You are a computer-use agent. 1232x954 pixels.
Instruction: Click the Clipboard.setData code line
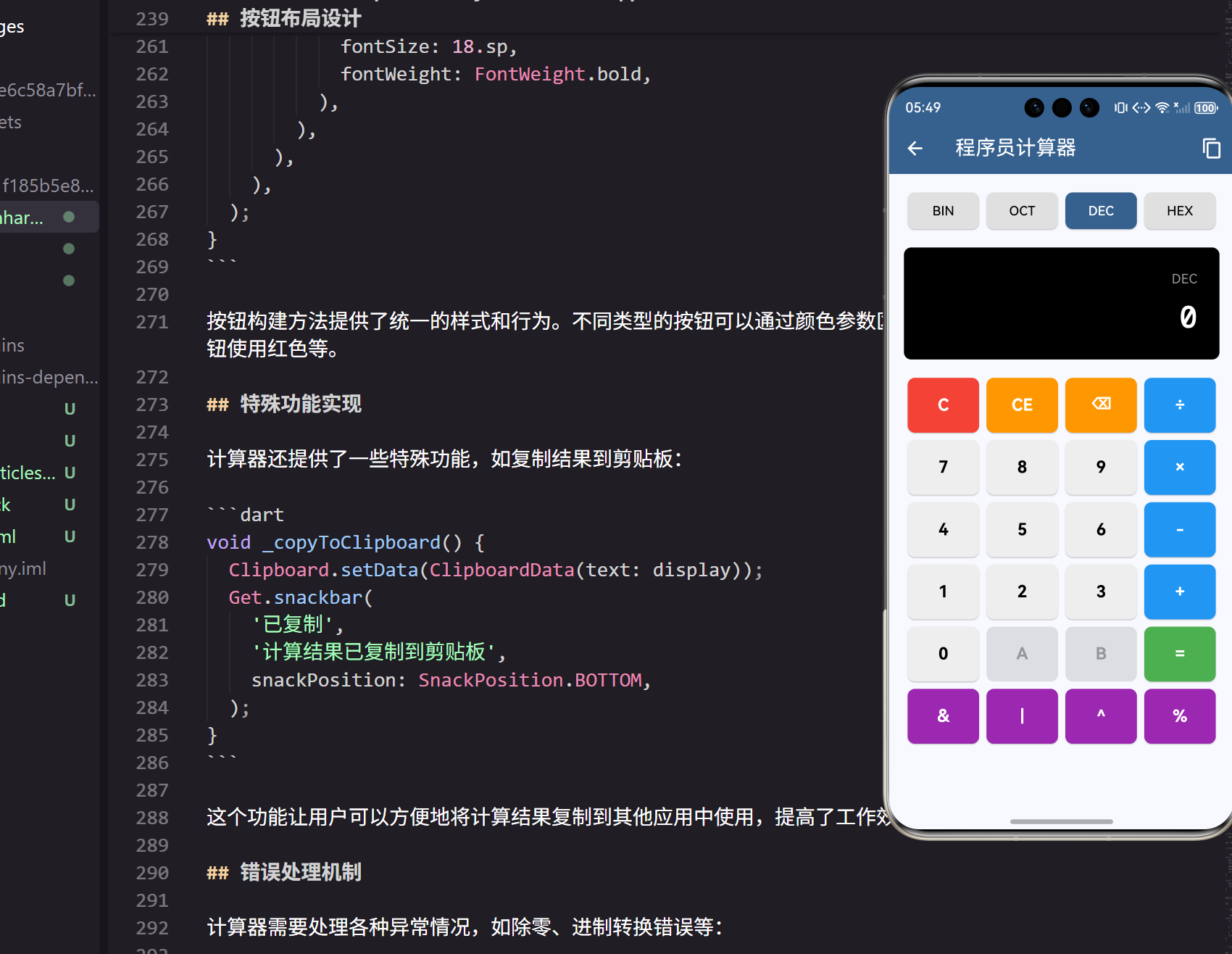[496, 570]
